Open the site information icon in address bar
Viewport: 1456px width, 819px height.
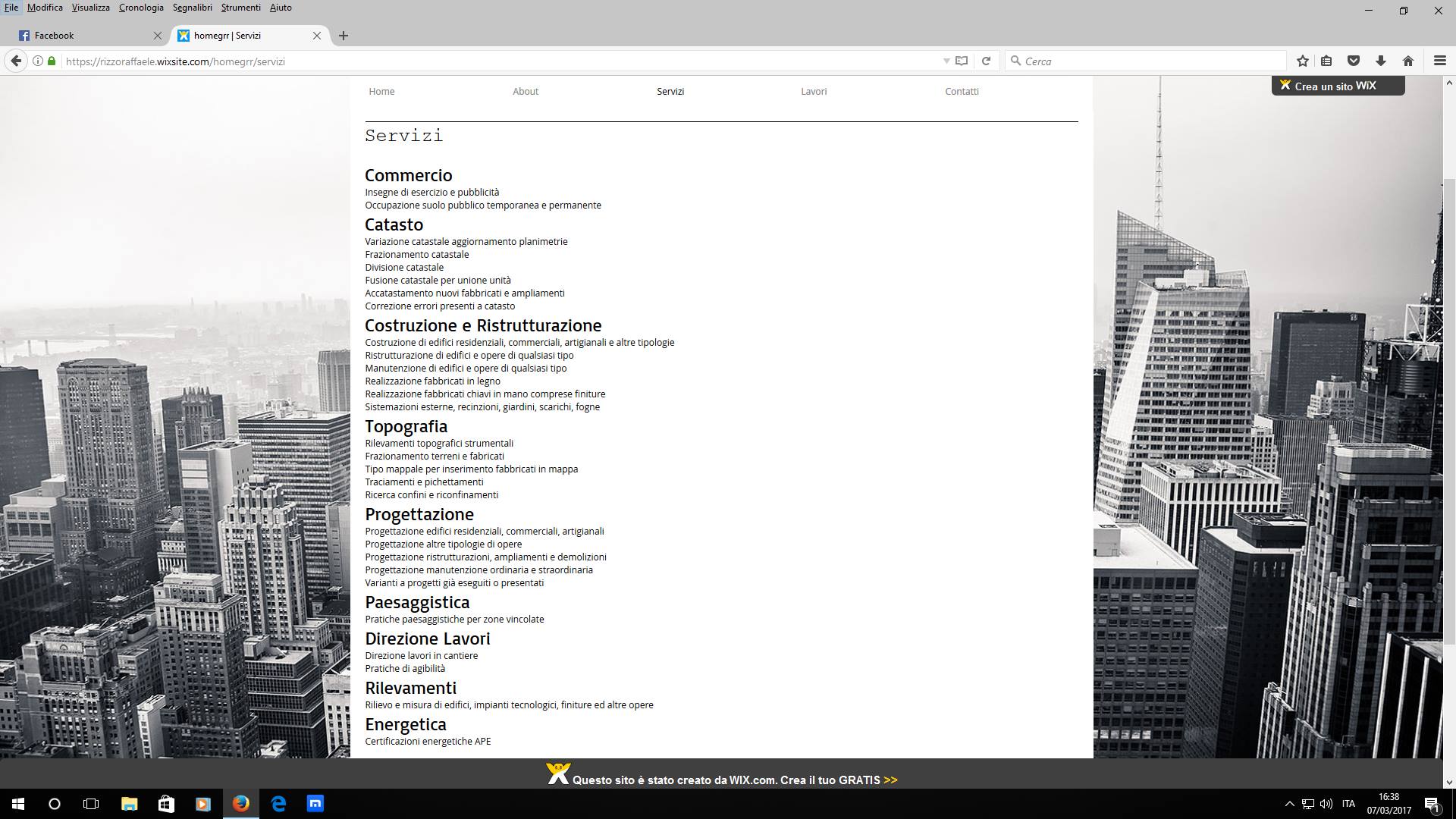coord(37,61)
